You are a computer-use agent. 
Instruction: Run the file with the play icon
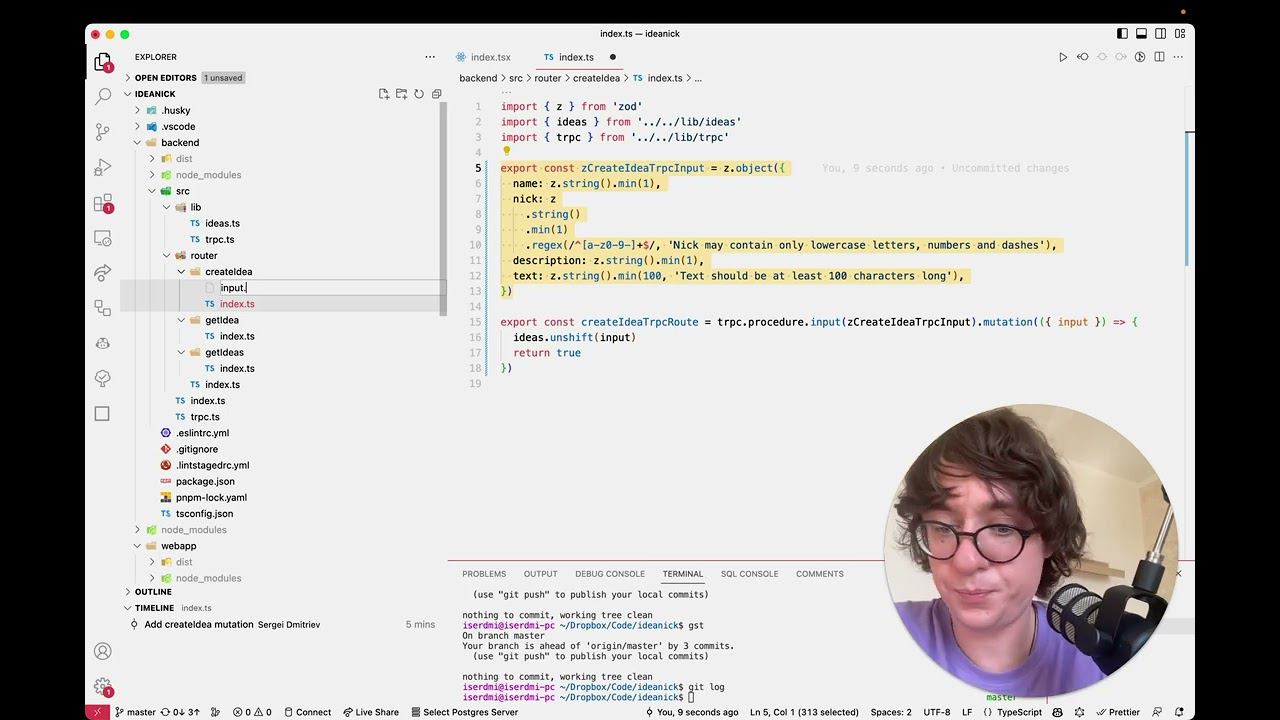pyautogui.click(x=1063, y=57)
